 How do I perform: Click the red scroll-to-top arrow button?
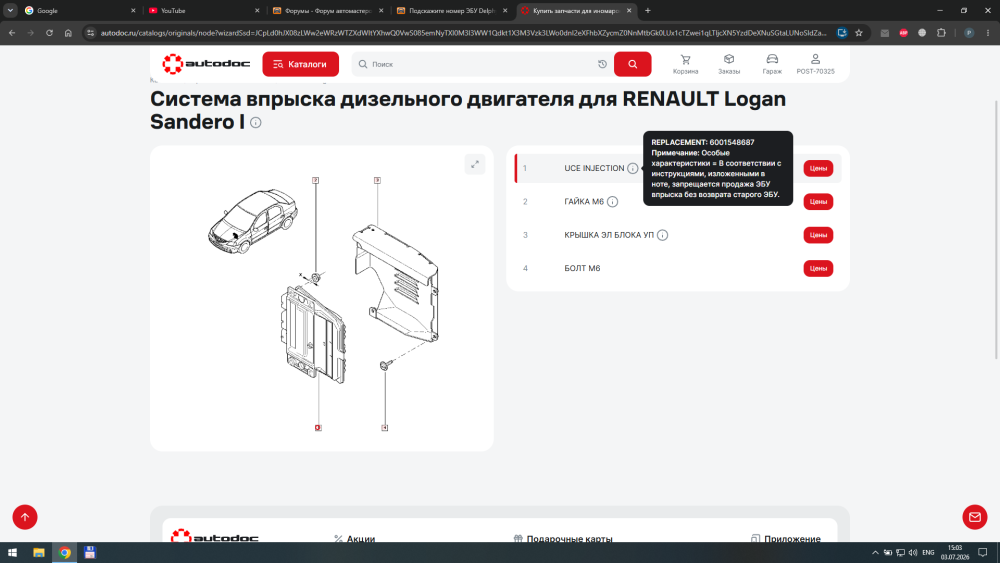pyautogui.click(x=25, y=517)
